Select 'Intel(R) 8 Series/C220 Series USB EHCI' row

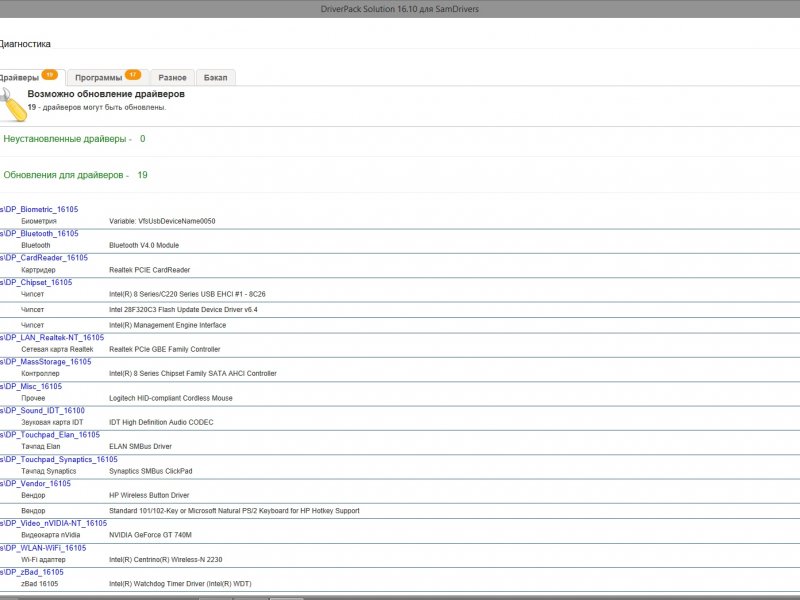pyautogui.click(x=187, y=294)
